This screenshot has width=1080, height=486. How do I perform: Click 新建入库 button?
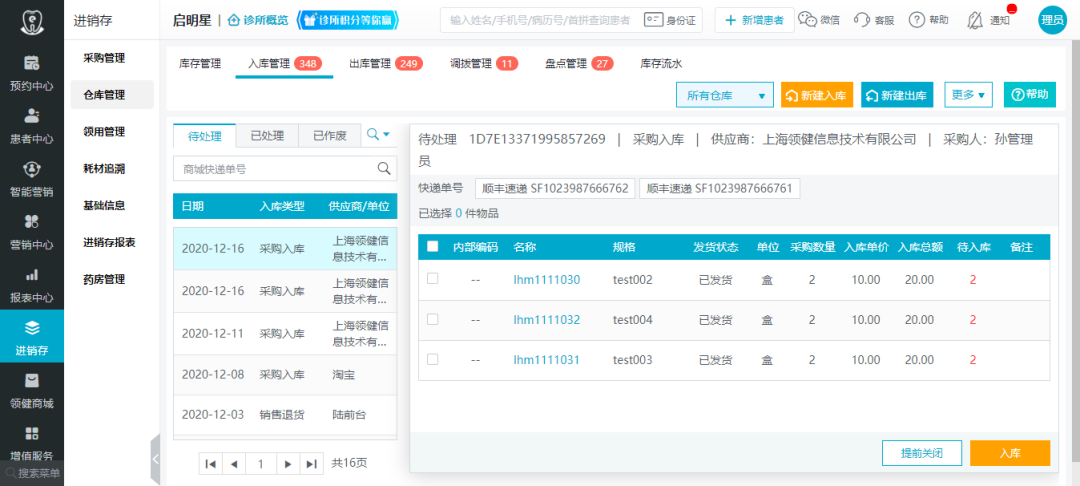click(817, 95)
